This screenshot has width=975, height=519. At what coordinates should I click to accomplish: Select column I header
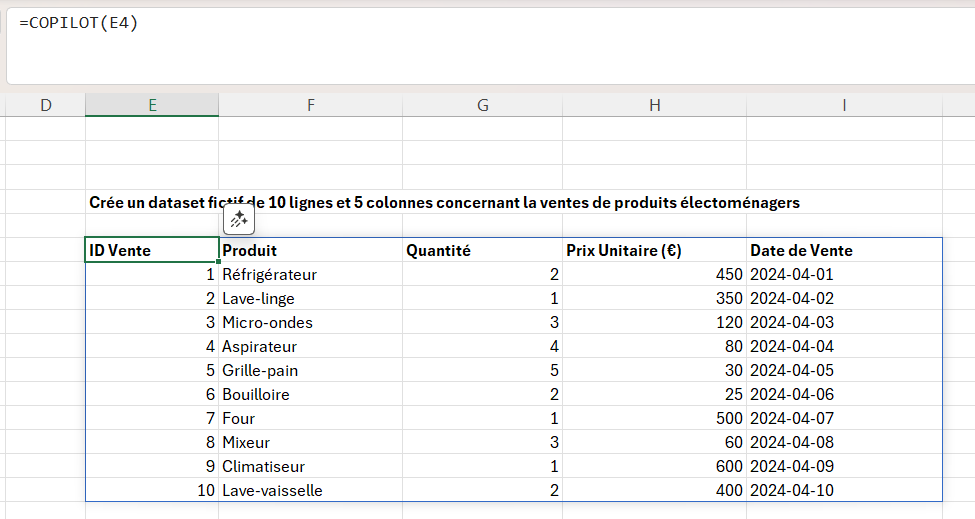tap(844, 105)
